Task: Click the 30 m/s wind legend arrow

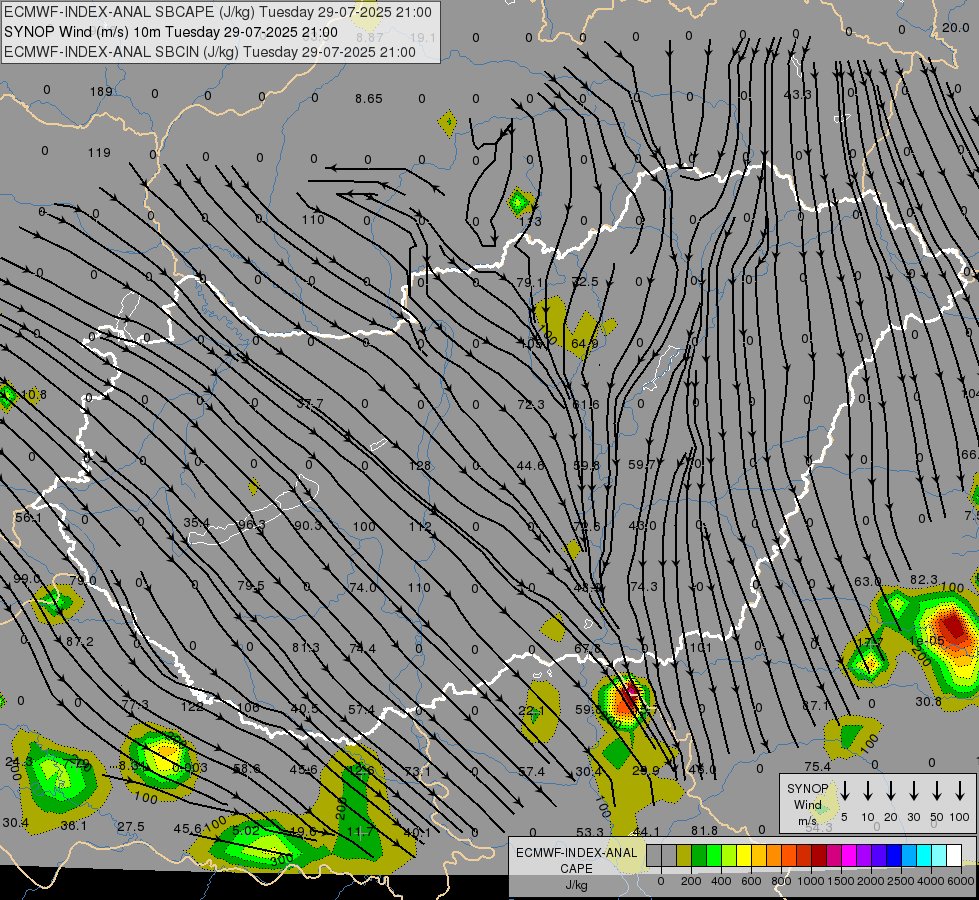Action: 914,791
